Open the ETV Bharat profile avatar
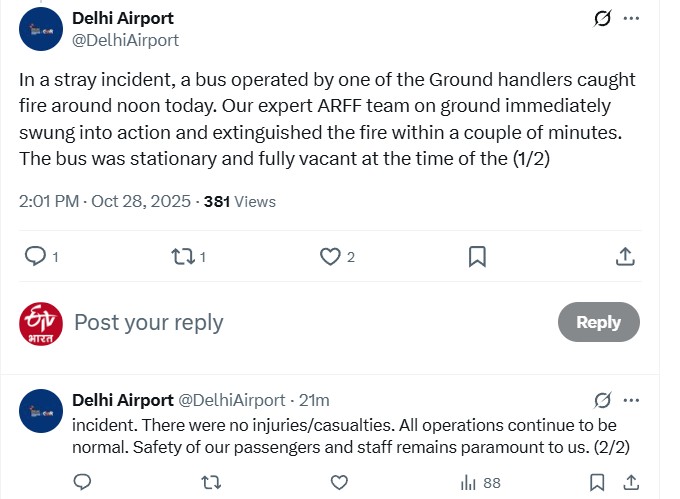 [41, 322]
